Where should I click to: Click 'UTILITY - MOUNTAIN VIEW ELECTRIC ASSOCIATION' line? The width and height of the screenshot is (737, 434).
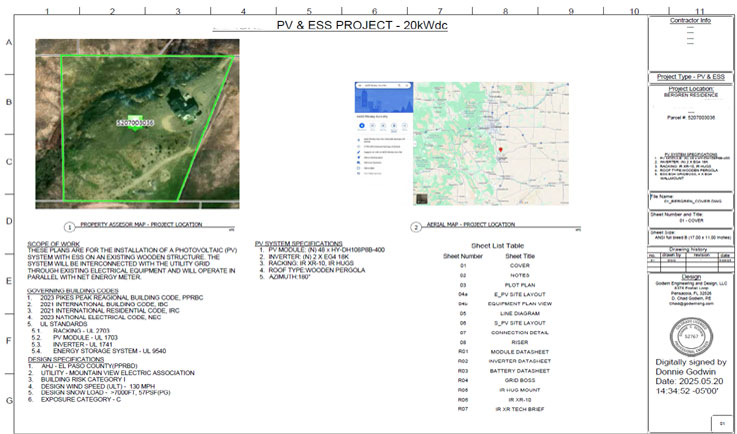point(118,373)
